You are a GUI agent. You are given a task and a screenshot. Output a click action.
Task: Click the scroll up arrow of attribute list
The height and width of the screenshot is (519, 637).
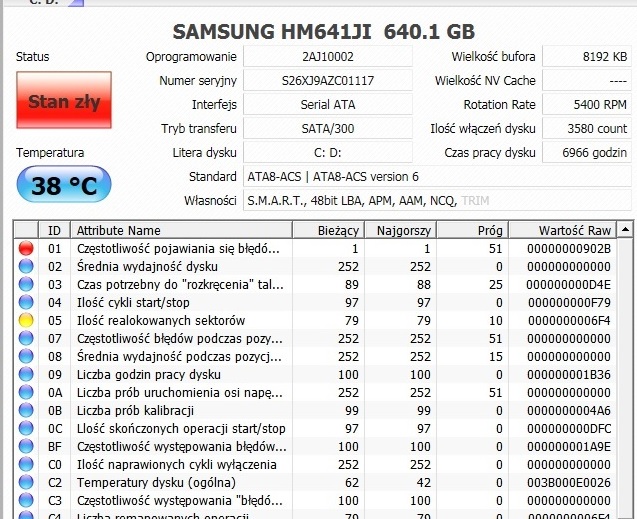(625, 230)
